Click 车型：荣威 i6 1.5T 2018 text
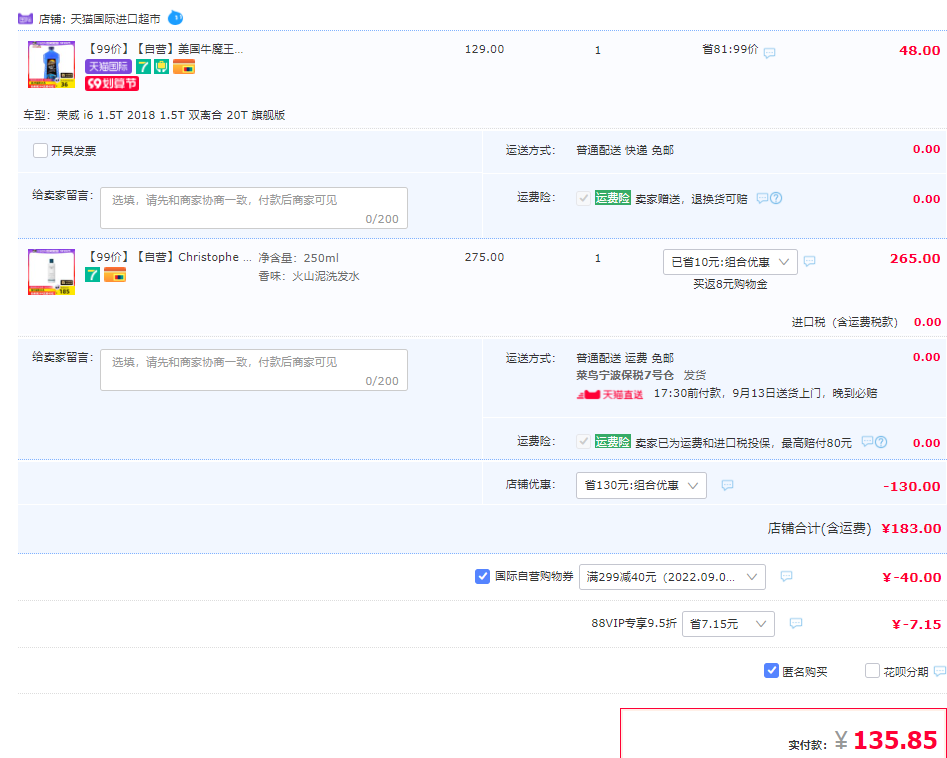 pos(154,115)
